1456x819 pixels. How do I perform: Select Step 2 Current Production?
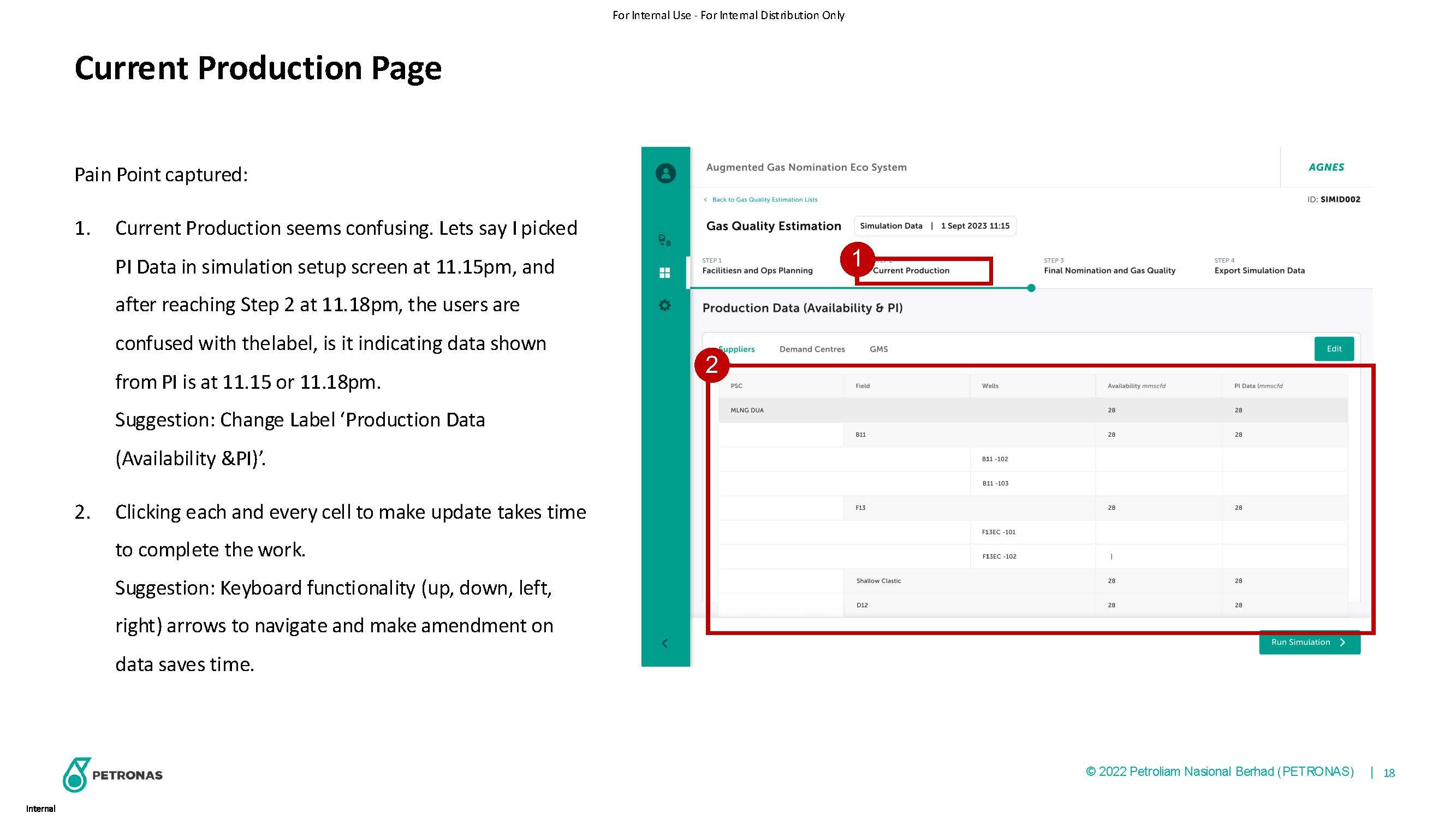pos(911,270)
